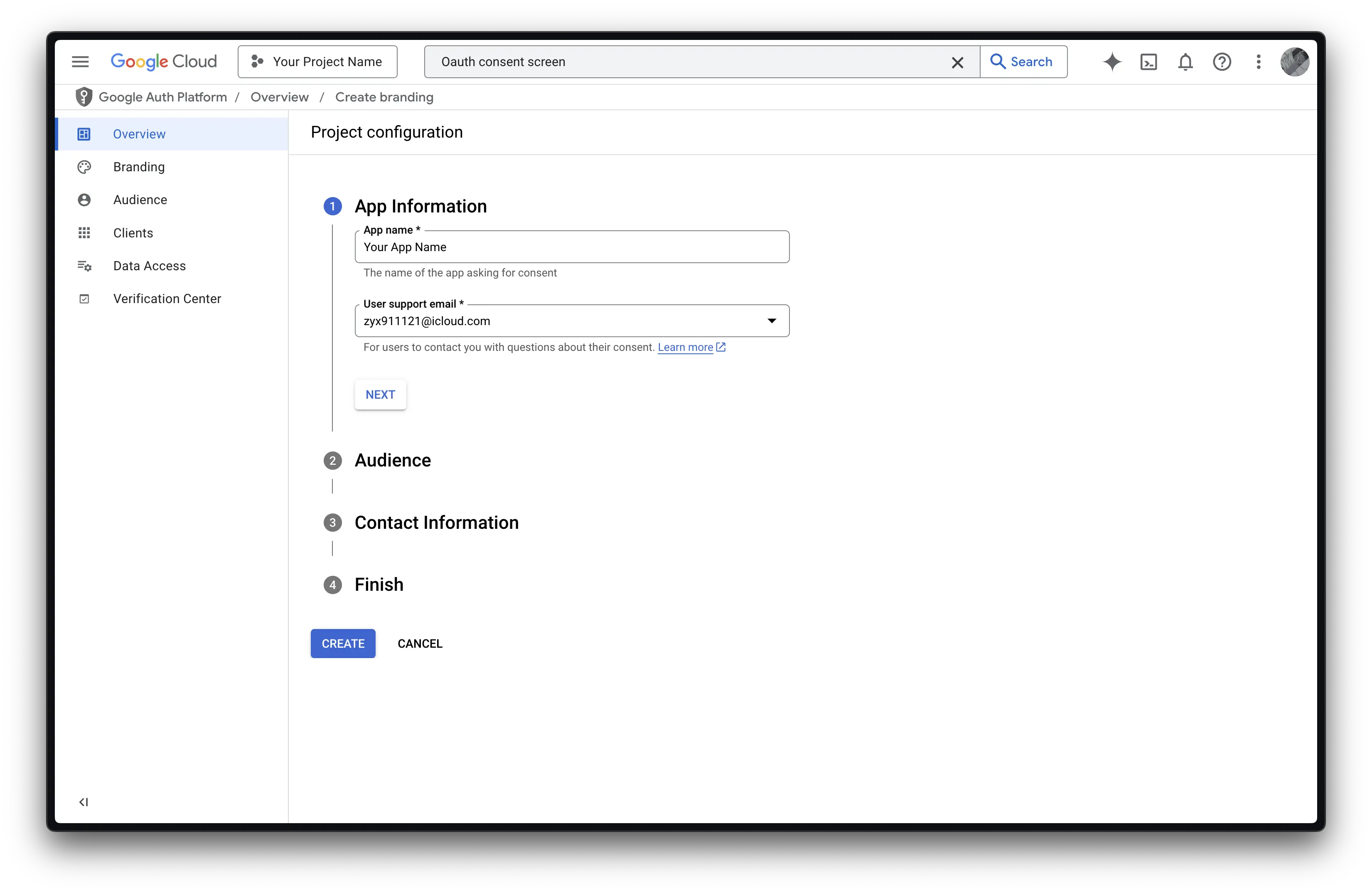Click the Data Access list-settings icon
The image size is (1372, 893).
[84, 266]
